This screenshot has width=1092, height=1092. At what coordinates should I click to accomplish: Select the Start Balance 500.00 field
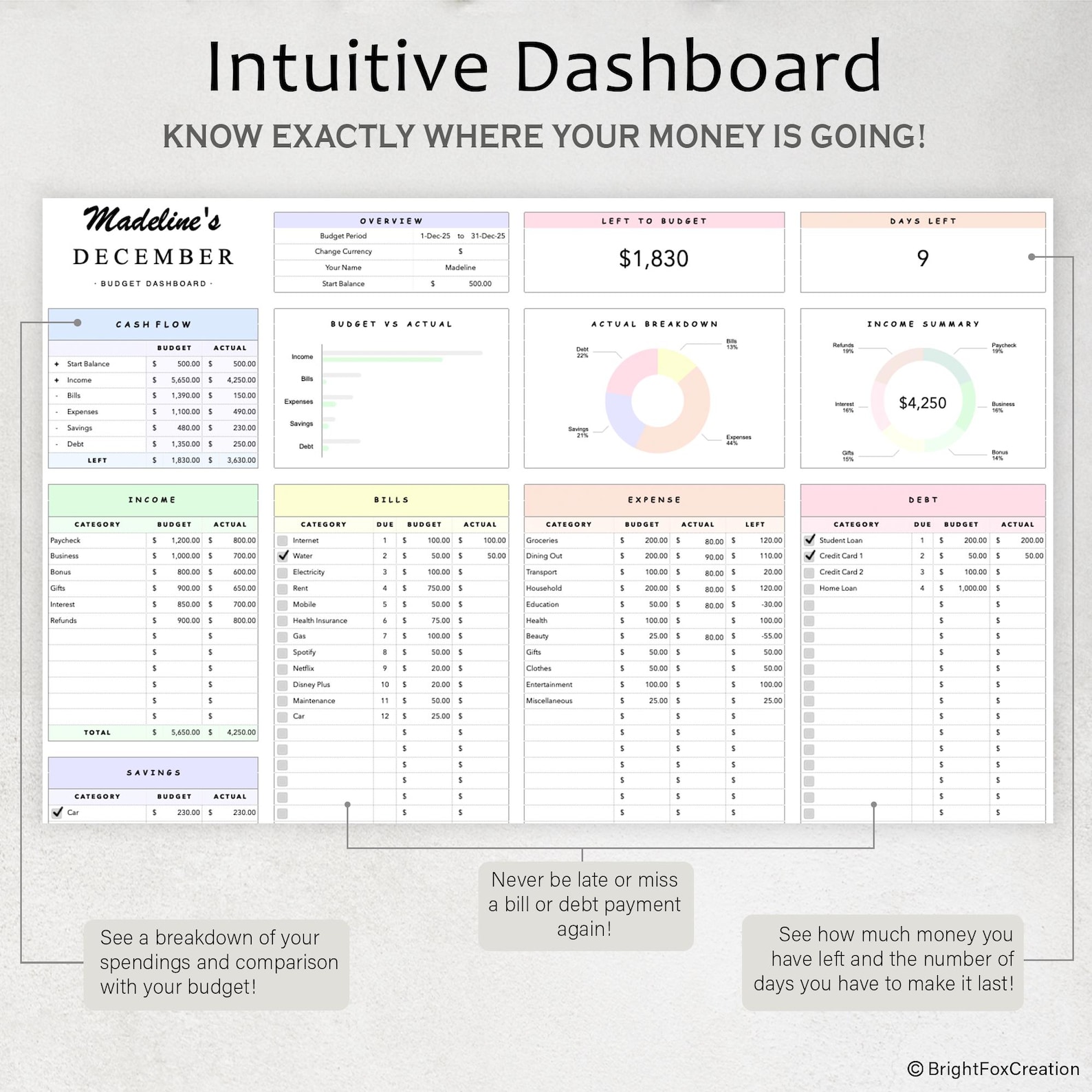[x=461, y=283]
